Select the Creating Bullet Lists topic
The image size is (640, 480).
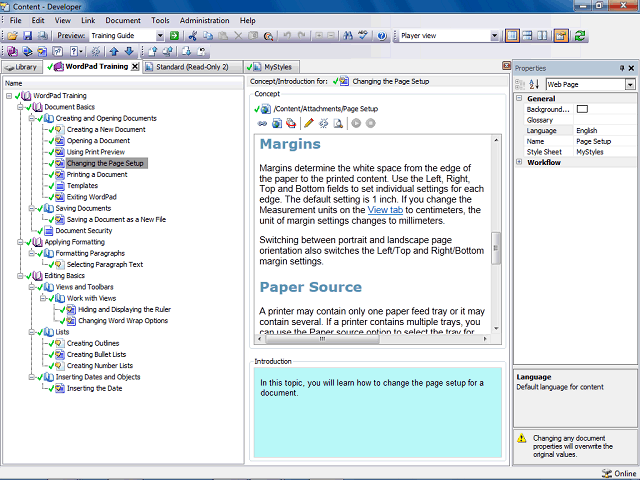coord(96,355)
